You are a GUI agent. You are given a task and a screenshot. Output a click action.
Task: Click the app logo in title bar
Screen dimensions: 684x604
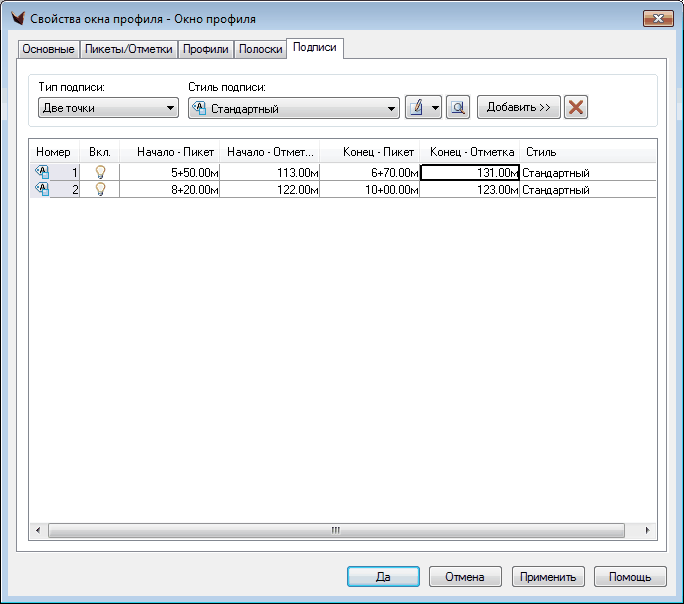tap(16, 19)
